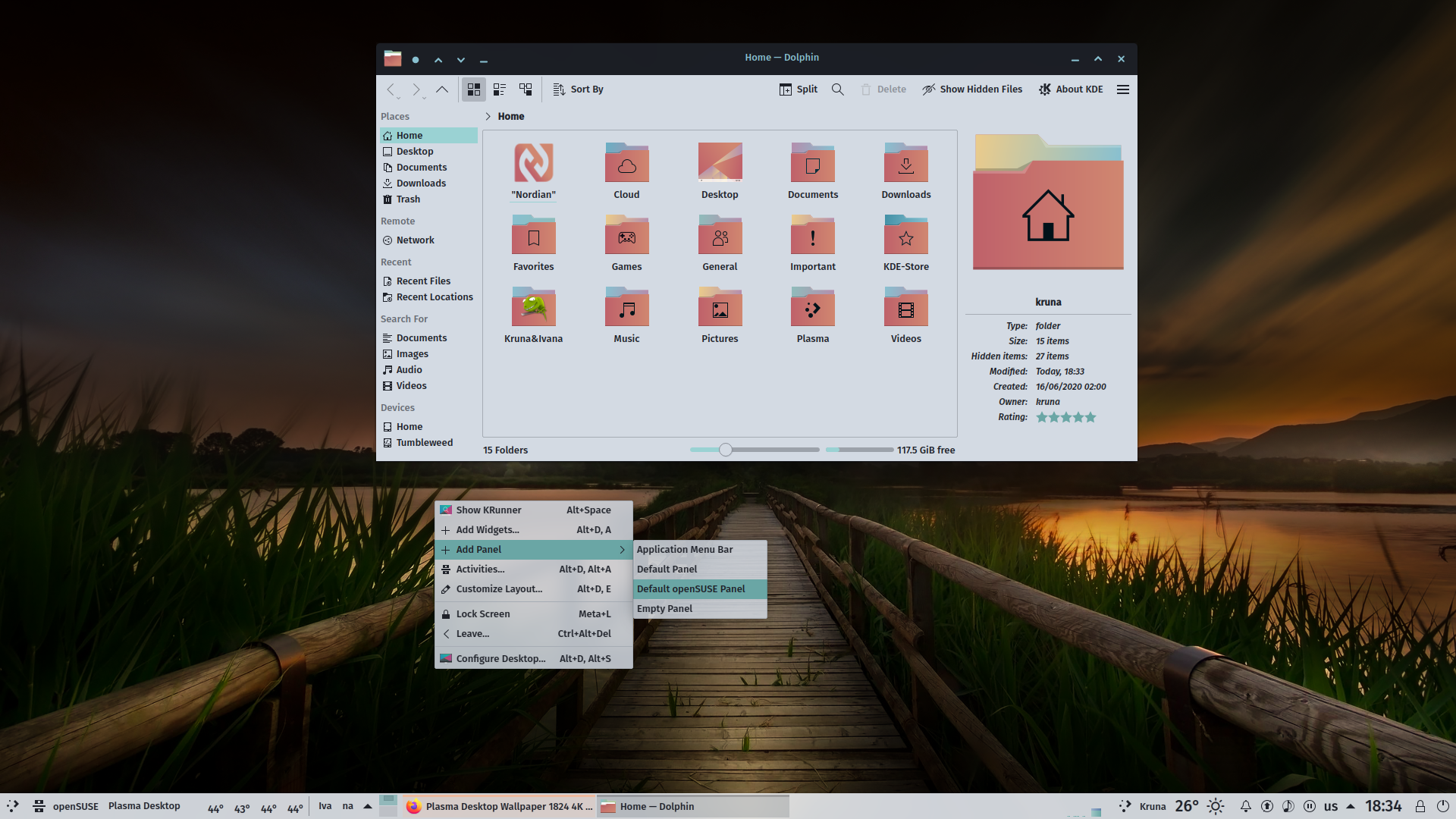Viewport: 1456px width, 819px height.
Task: Open the Sort By dropdown
Action: click(578, 89)
